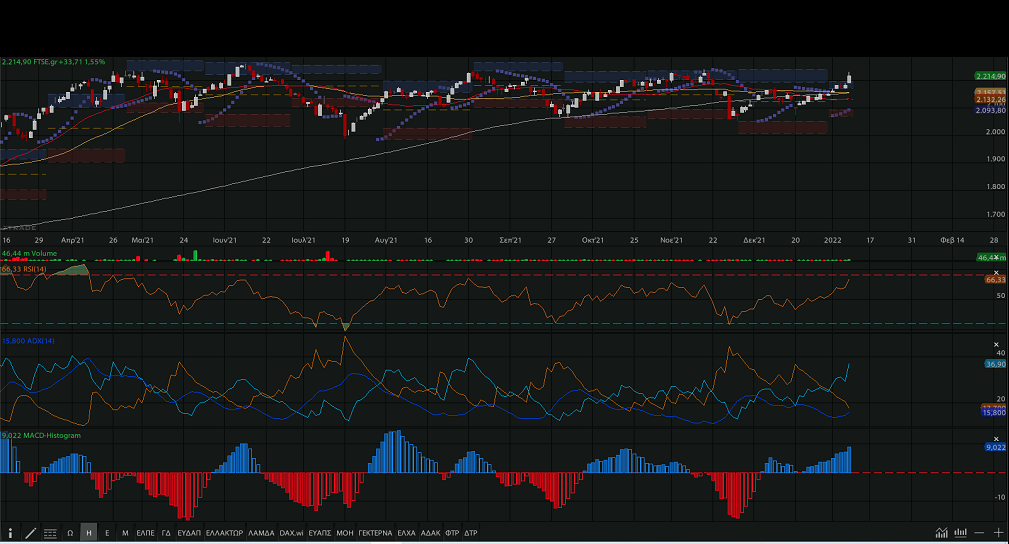Open the DAX.wi symbol shortcut
The width and height of the screenshot is (1009, 544).
[x=291, y=533]
